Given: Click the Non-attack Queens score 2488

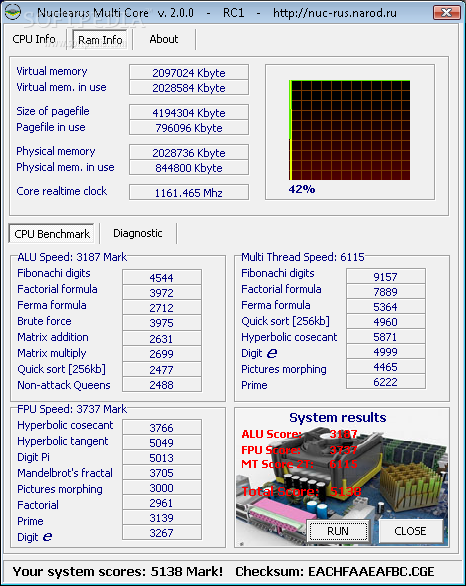Looking at the screenshot, I should pos(162,384).
